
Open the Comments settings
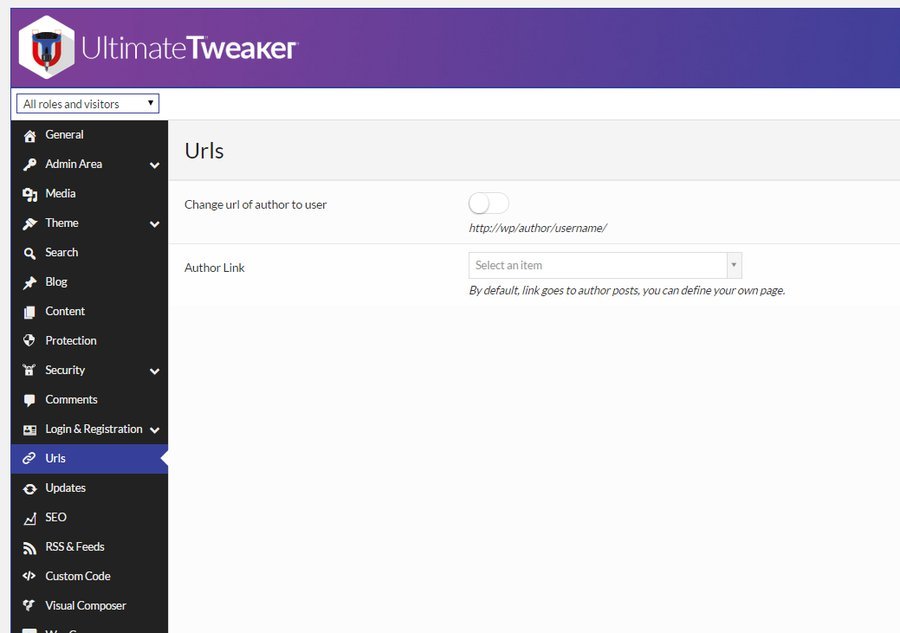point(90,399)
